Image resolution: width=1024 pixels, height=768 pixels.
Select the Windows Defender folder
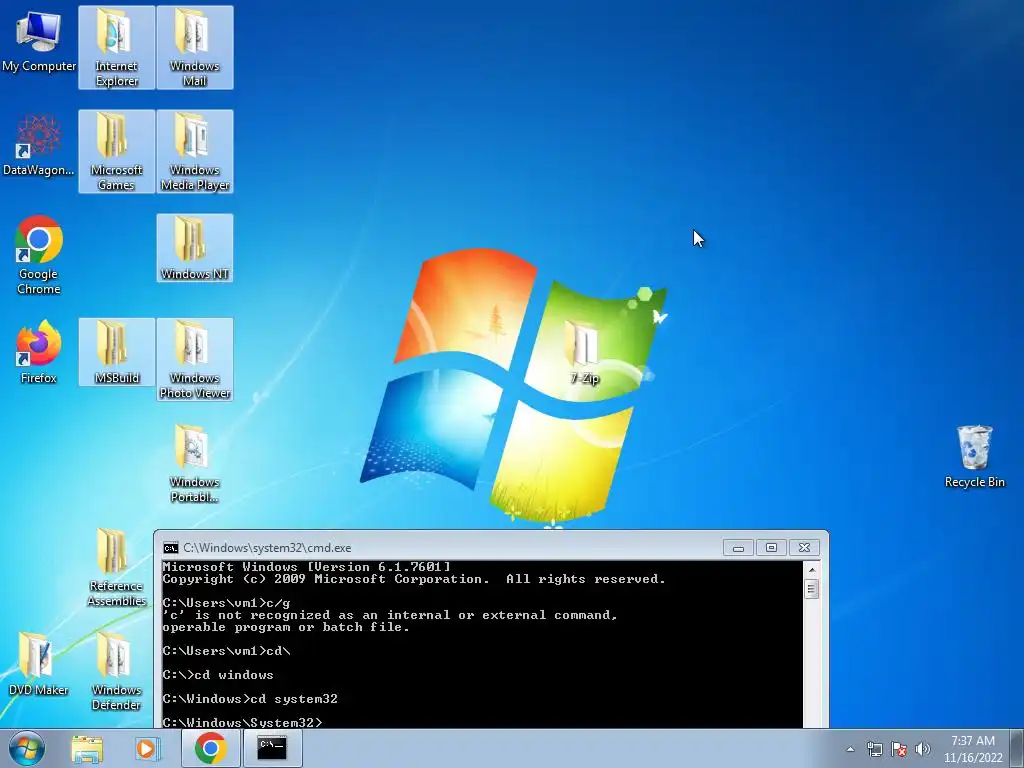pos(116,671)
